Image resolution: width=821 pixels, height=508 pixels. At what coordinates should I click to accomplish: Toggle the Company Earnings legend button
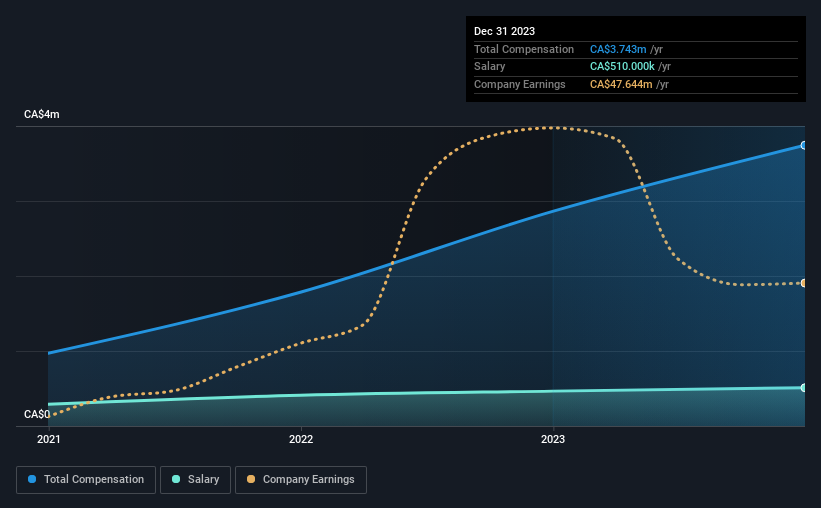301,480
